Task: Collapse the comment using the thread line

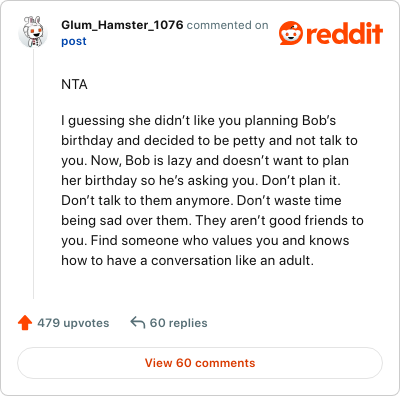Action: click(33, 173)
